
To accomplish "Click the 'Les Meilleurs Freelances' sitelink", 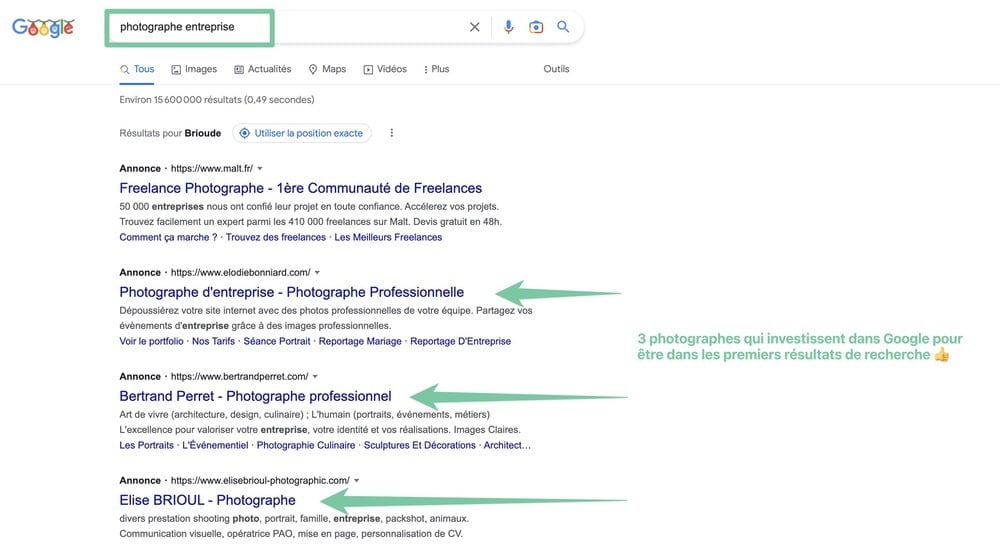I will tap(388, 237).
